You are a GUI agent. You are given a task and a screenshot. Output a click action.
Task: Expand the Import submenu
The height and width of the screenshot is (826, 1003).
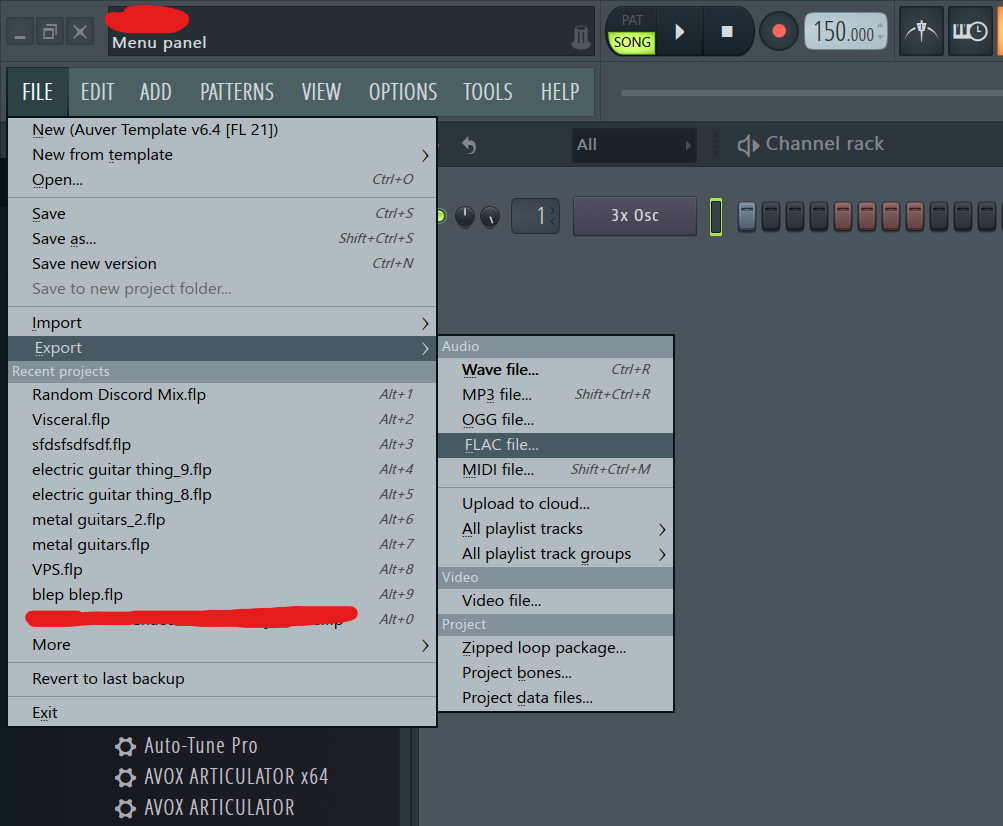223,323
